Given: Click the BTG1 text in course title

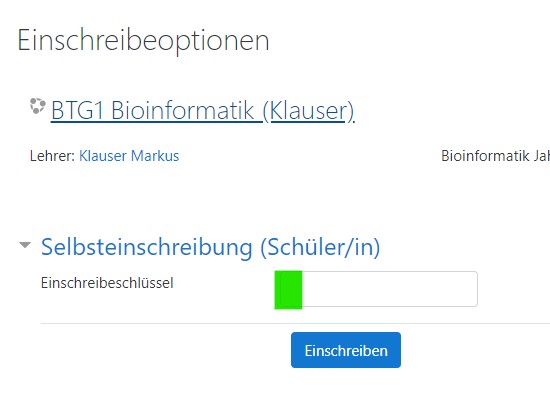Looking at the screenshot, I should click(78, 111).
